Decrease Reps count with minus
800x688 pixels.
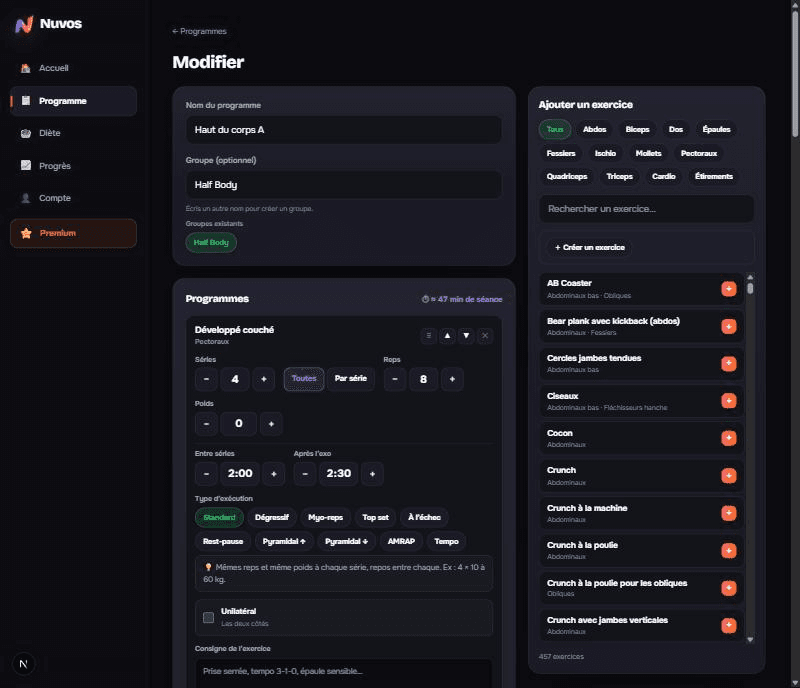click(395, 379)
